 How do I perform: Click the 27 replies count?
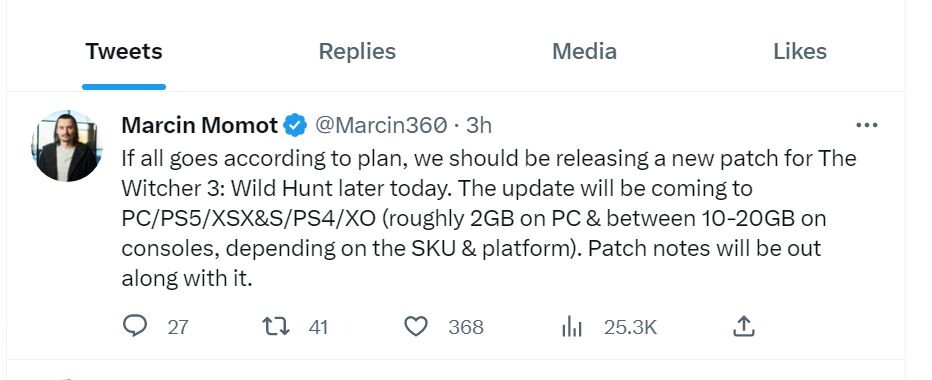(x=178, y=327)
